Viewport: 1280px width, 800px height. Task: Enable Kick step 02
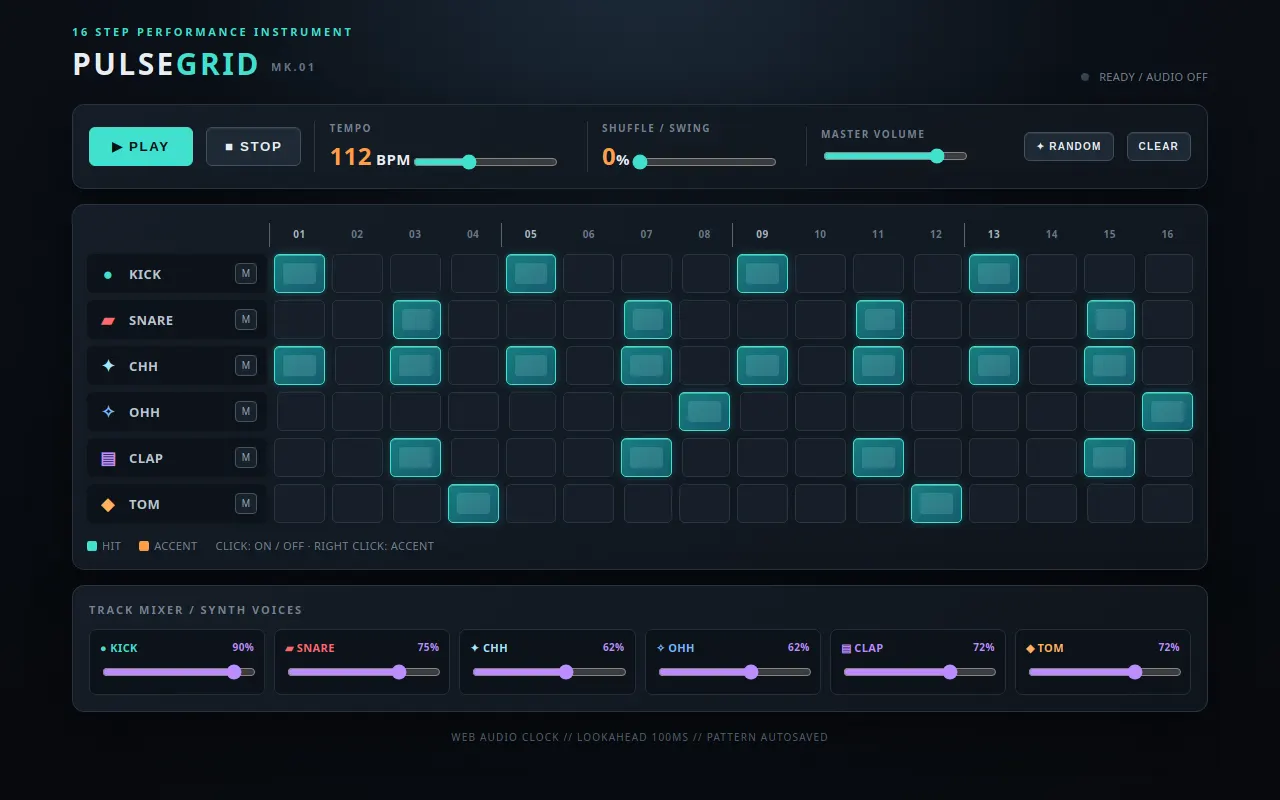click(357, 273)
